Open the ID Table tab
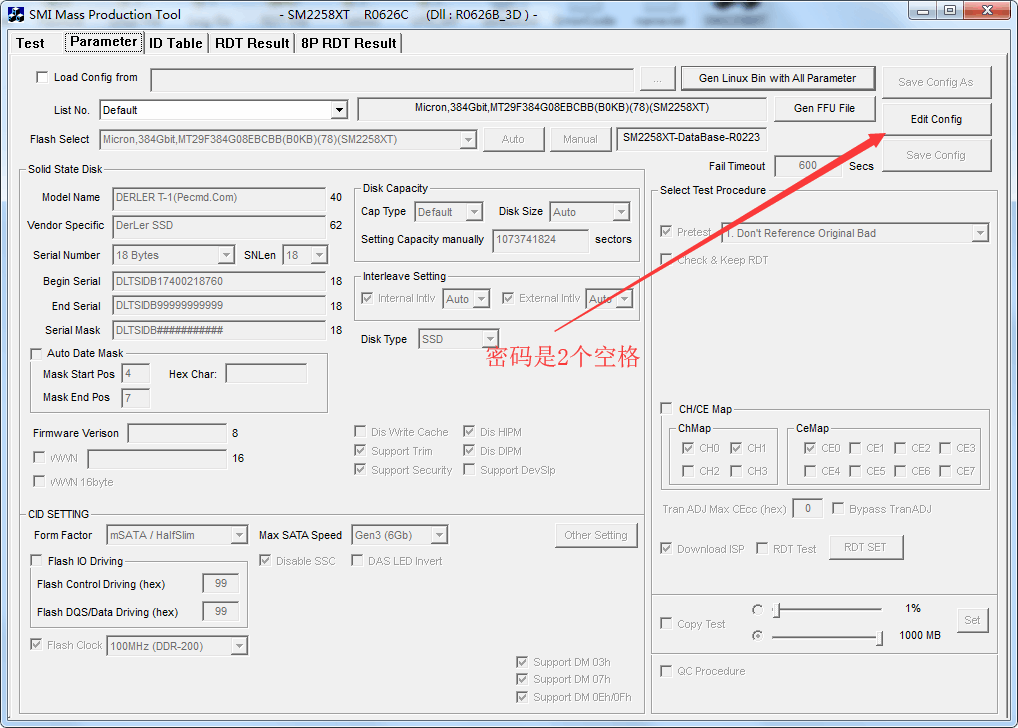This screenshot has width=1018, height=728. 176,43
